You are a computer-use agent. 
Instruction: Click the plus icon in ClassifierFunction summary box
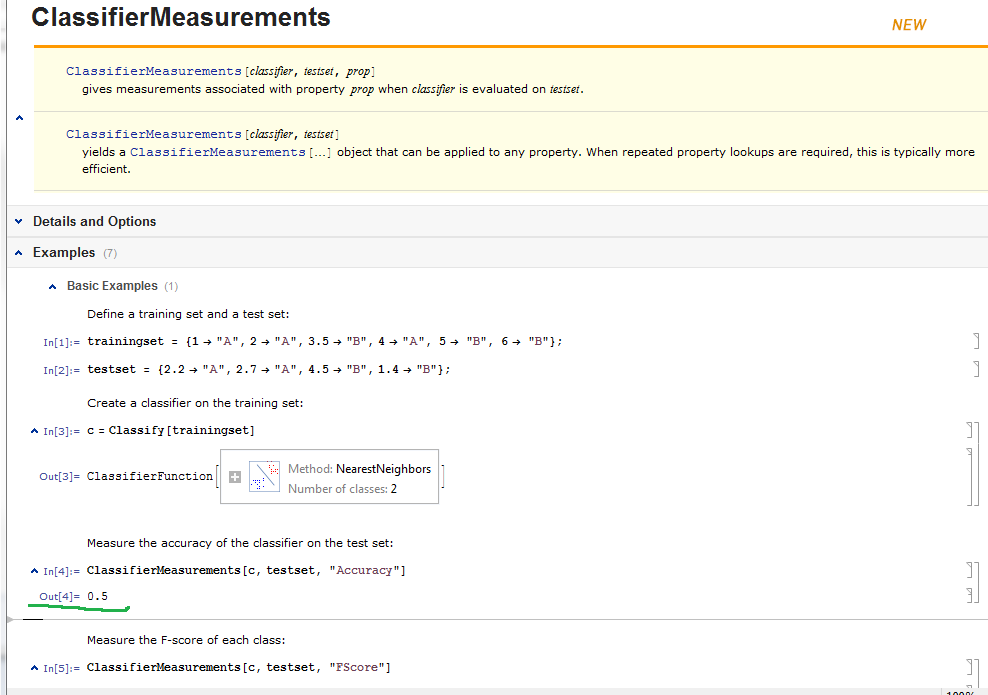pyautogui.click(x=235, y=477)
